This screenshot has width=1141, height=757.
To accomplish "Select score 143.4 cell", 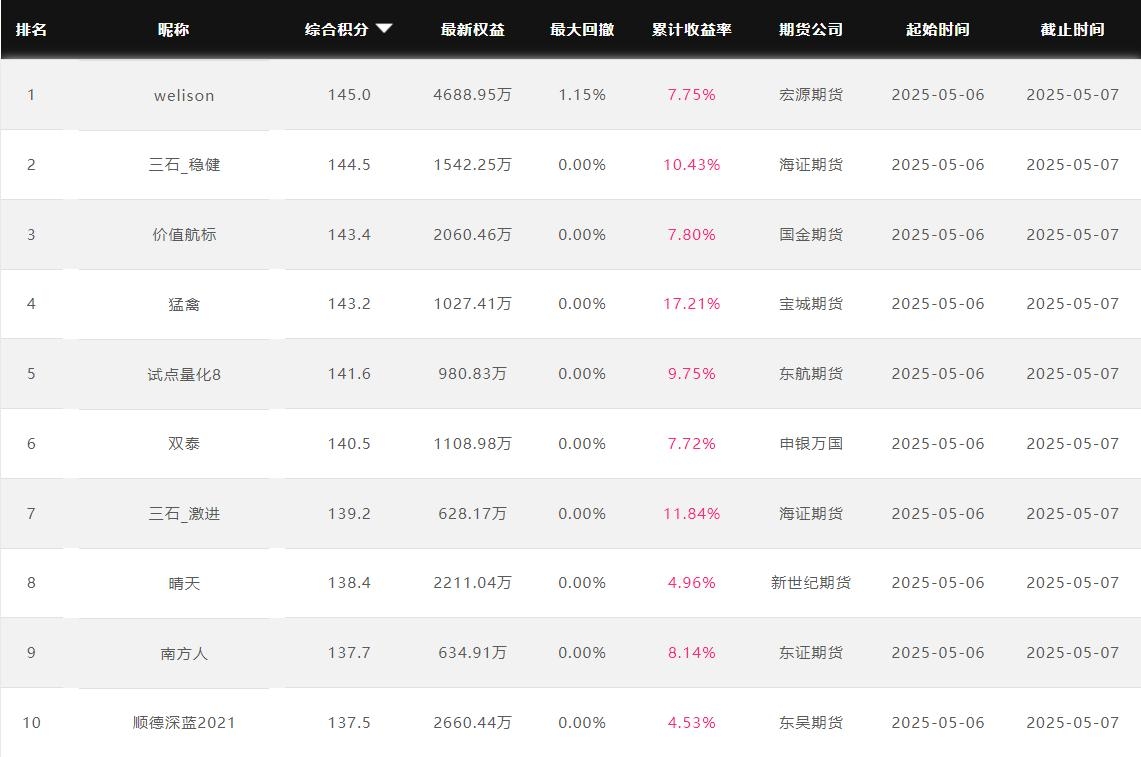I will 349,234.
